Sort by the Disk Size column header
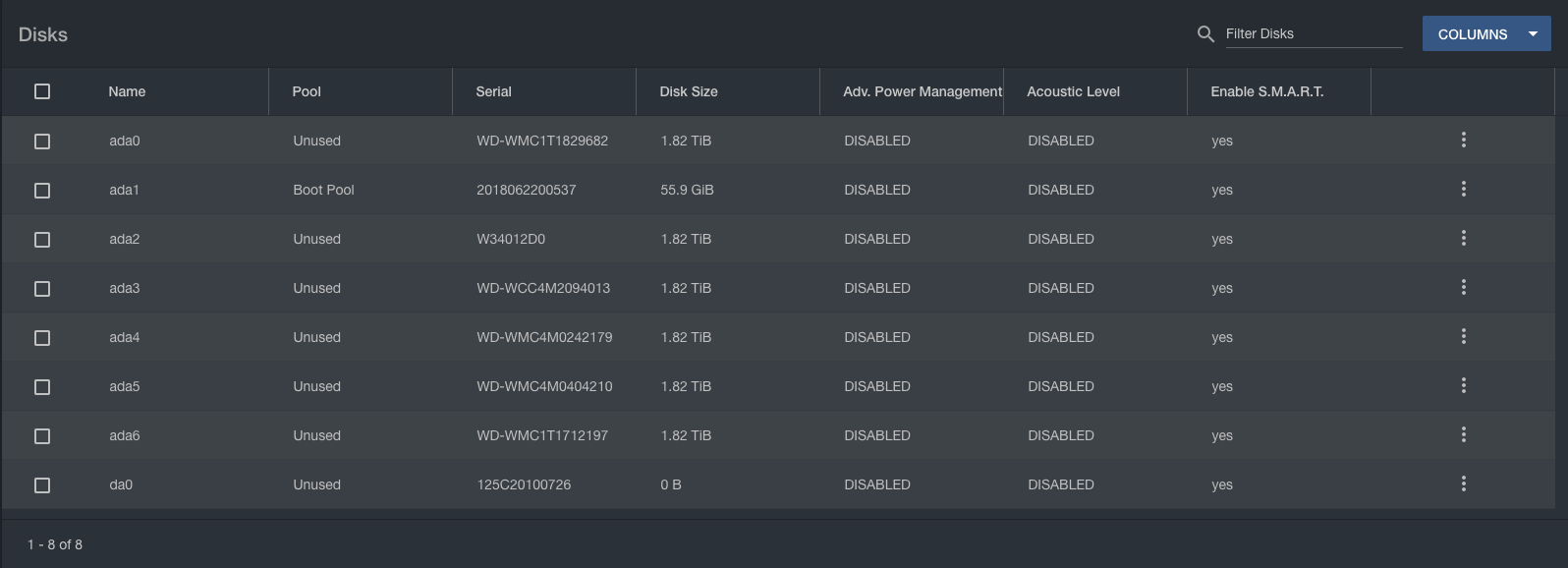 click(689, 91)
